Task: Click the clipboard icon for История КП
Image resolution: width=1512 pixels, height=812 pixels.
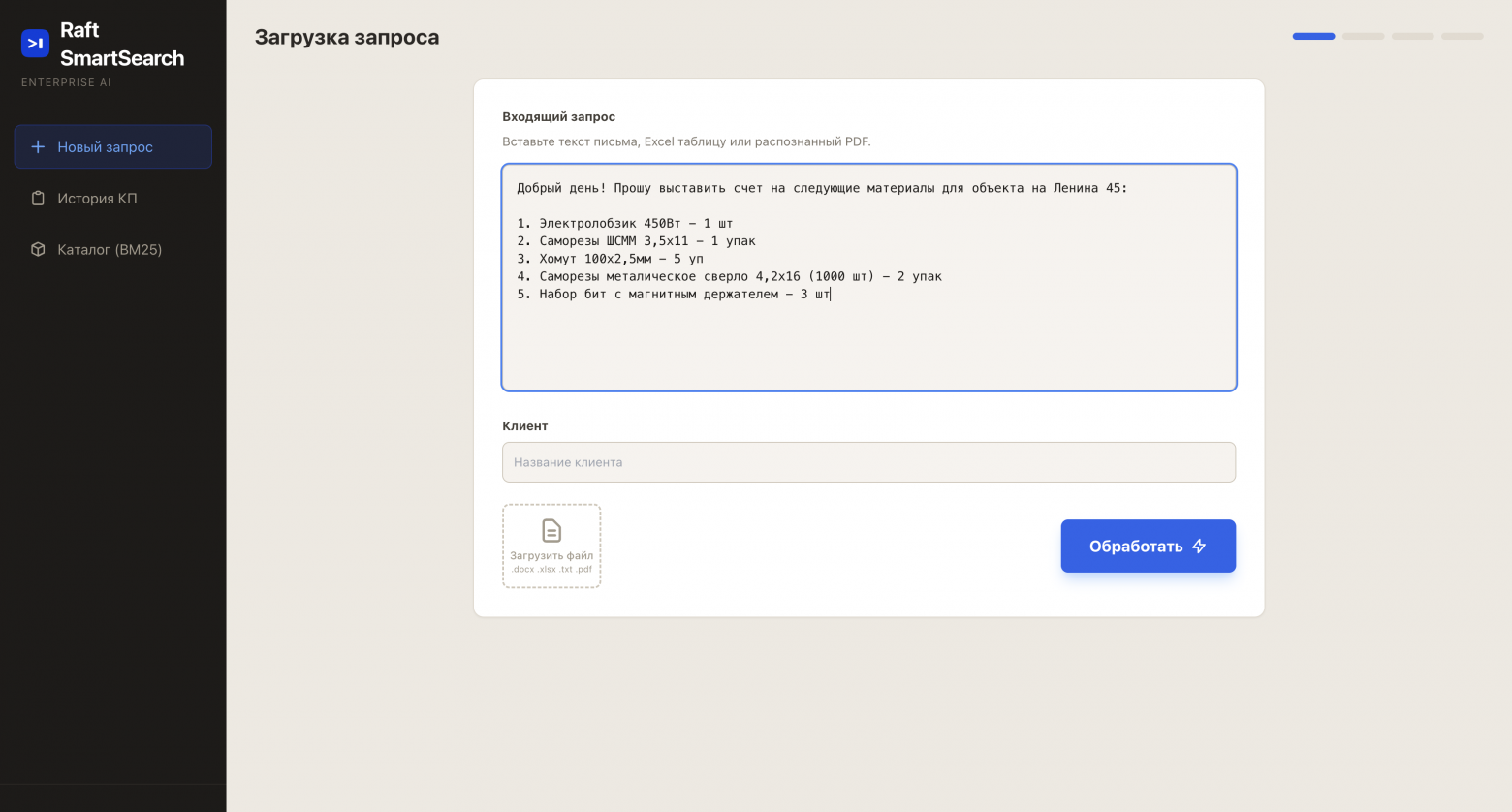Action: (x=38, y=199)
